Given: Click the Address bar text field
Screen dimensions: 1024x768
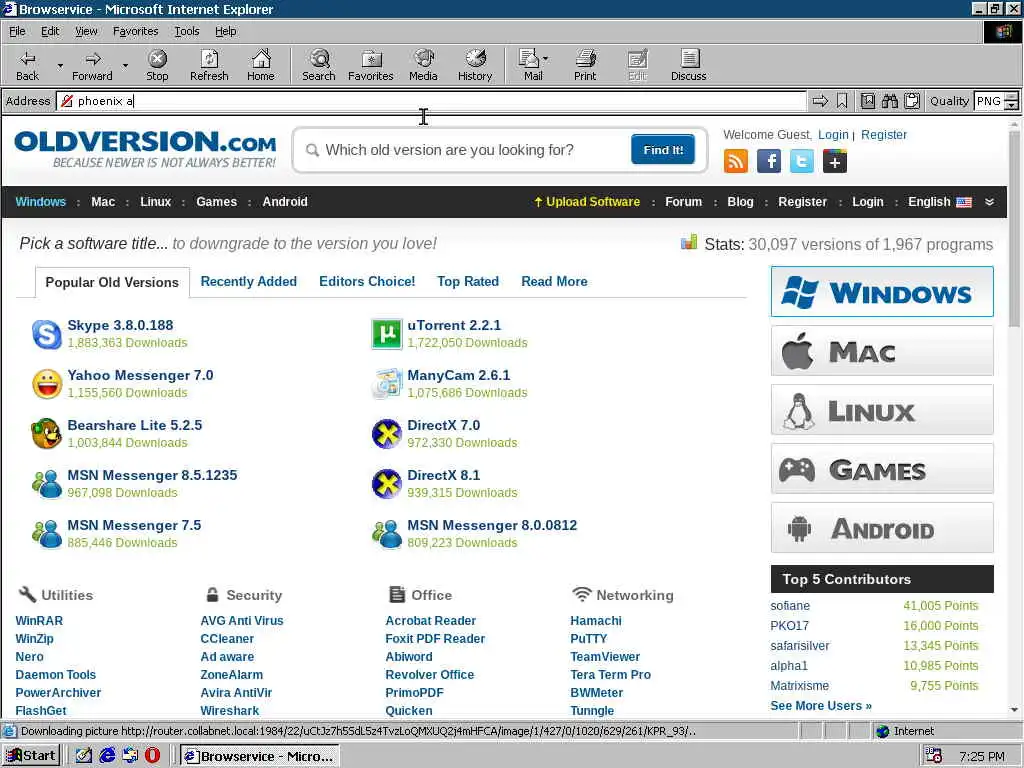Looking at the screenshot, I should pos(431,101).
